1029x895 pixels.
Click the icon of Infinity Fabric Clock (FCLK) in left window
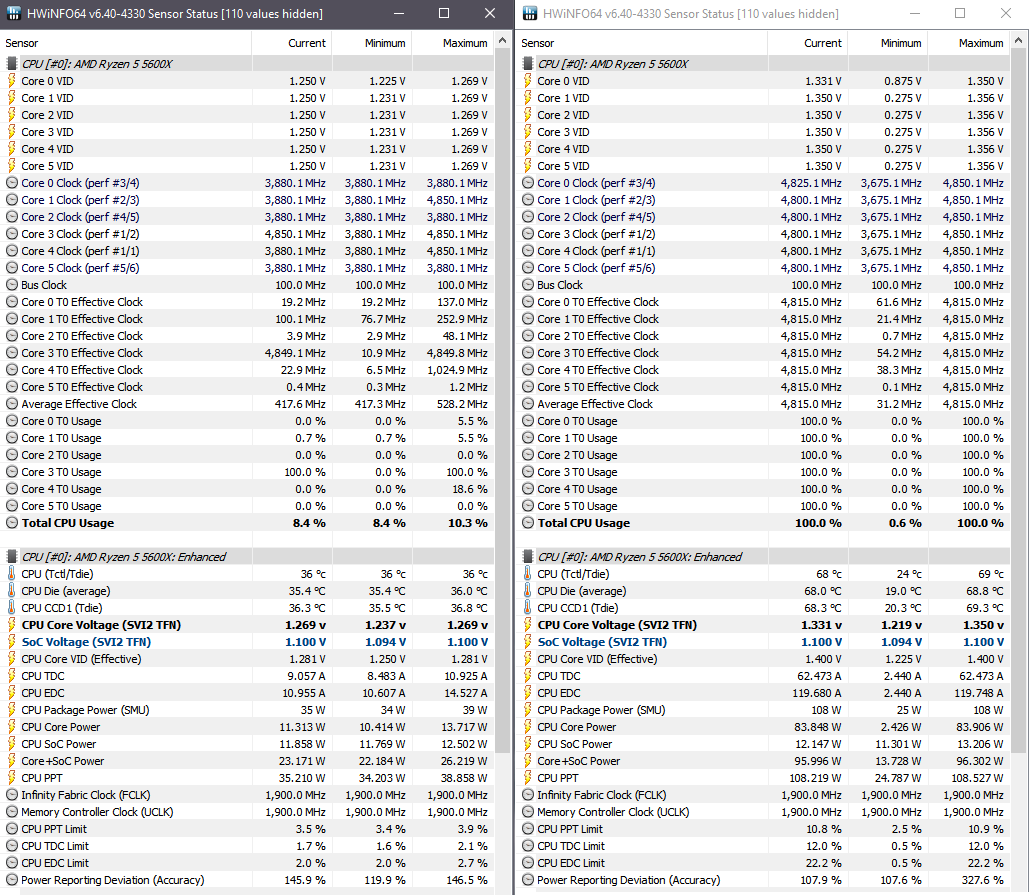(x=12, y=795)
